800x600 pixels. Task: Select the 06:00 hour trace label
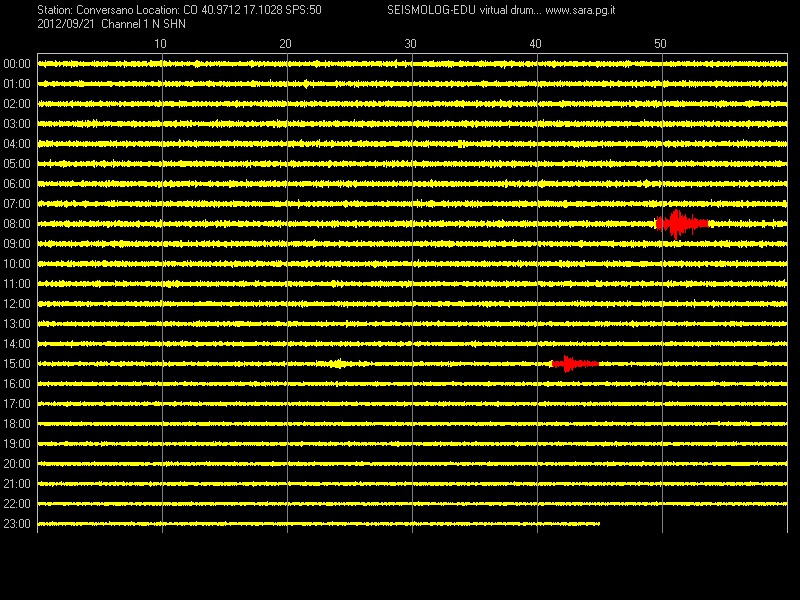(x=17, y=184)
